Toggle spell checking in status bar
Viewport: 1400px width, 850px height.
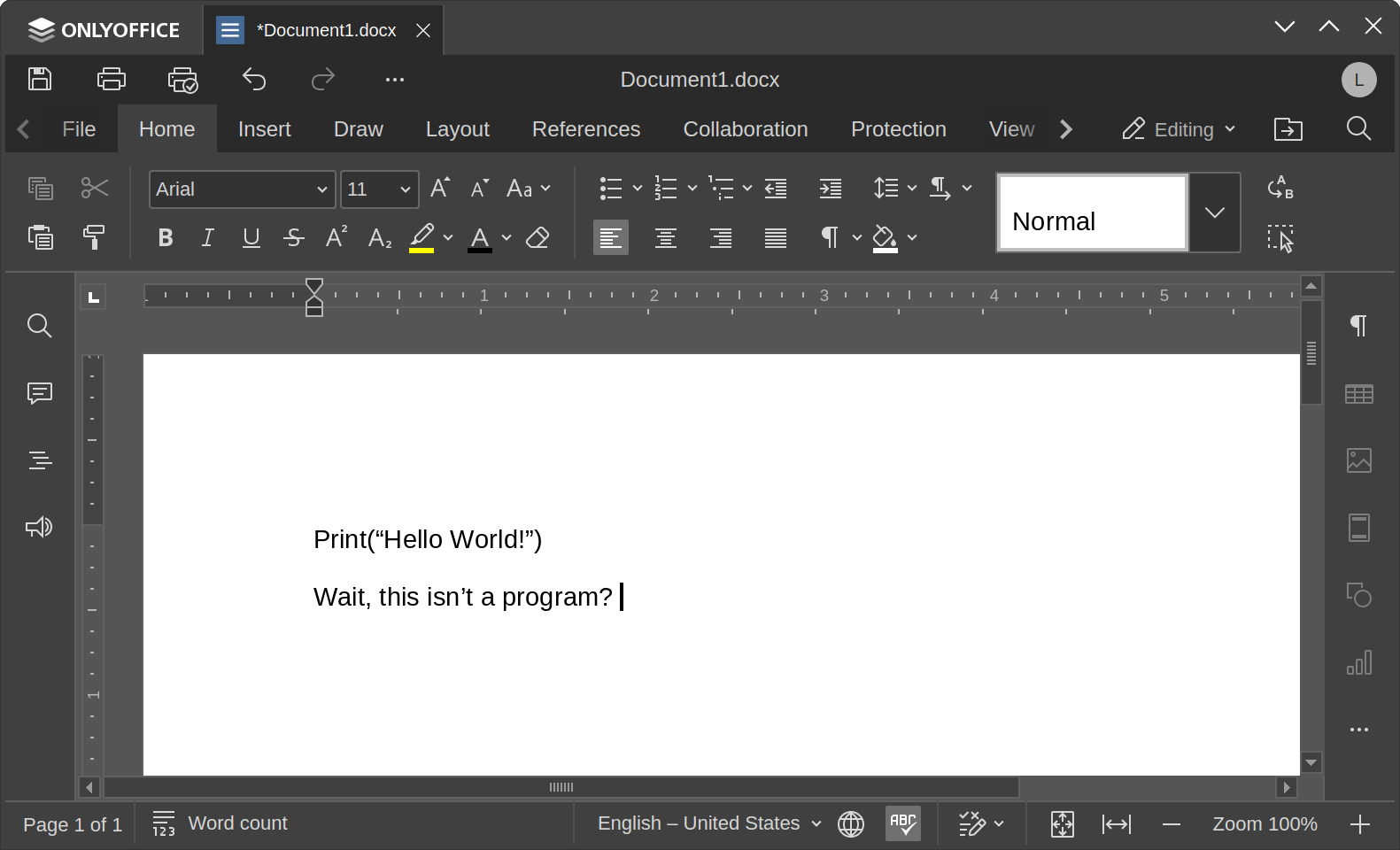pos(902,823)
